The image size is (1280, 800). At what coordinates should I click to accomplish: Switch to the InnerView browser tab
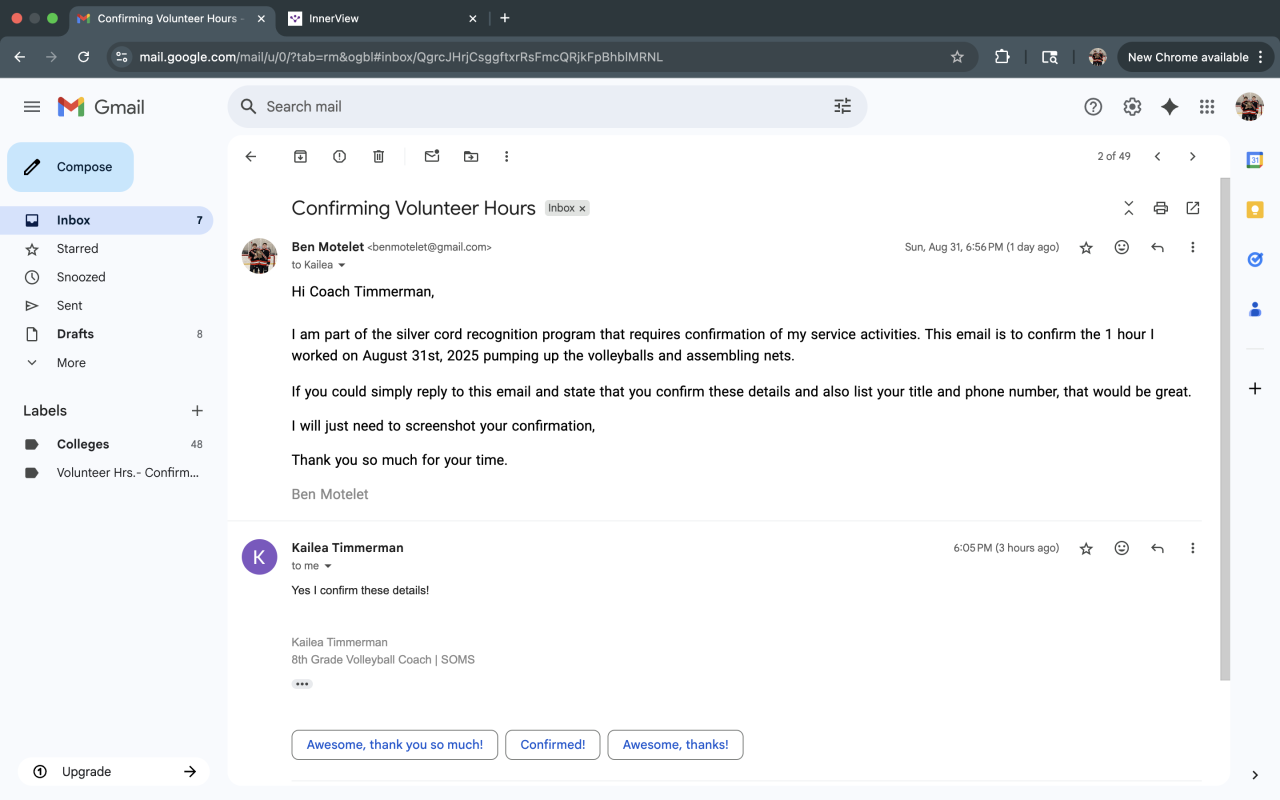coord(378,18)
